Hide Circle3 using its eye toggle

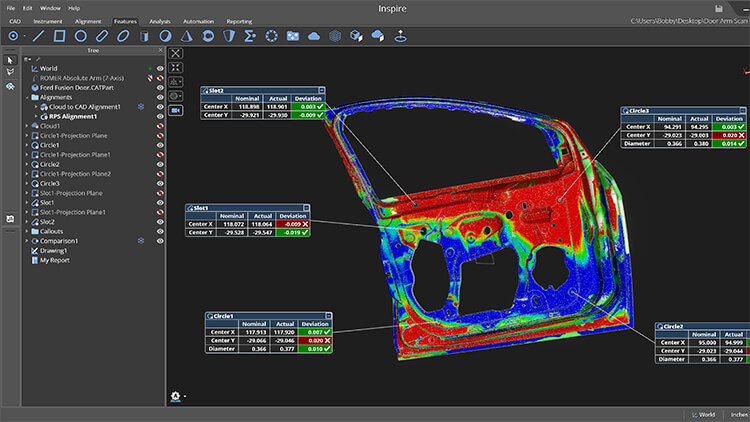[160, 183]
